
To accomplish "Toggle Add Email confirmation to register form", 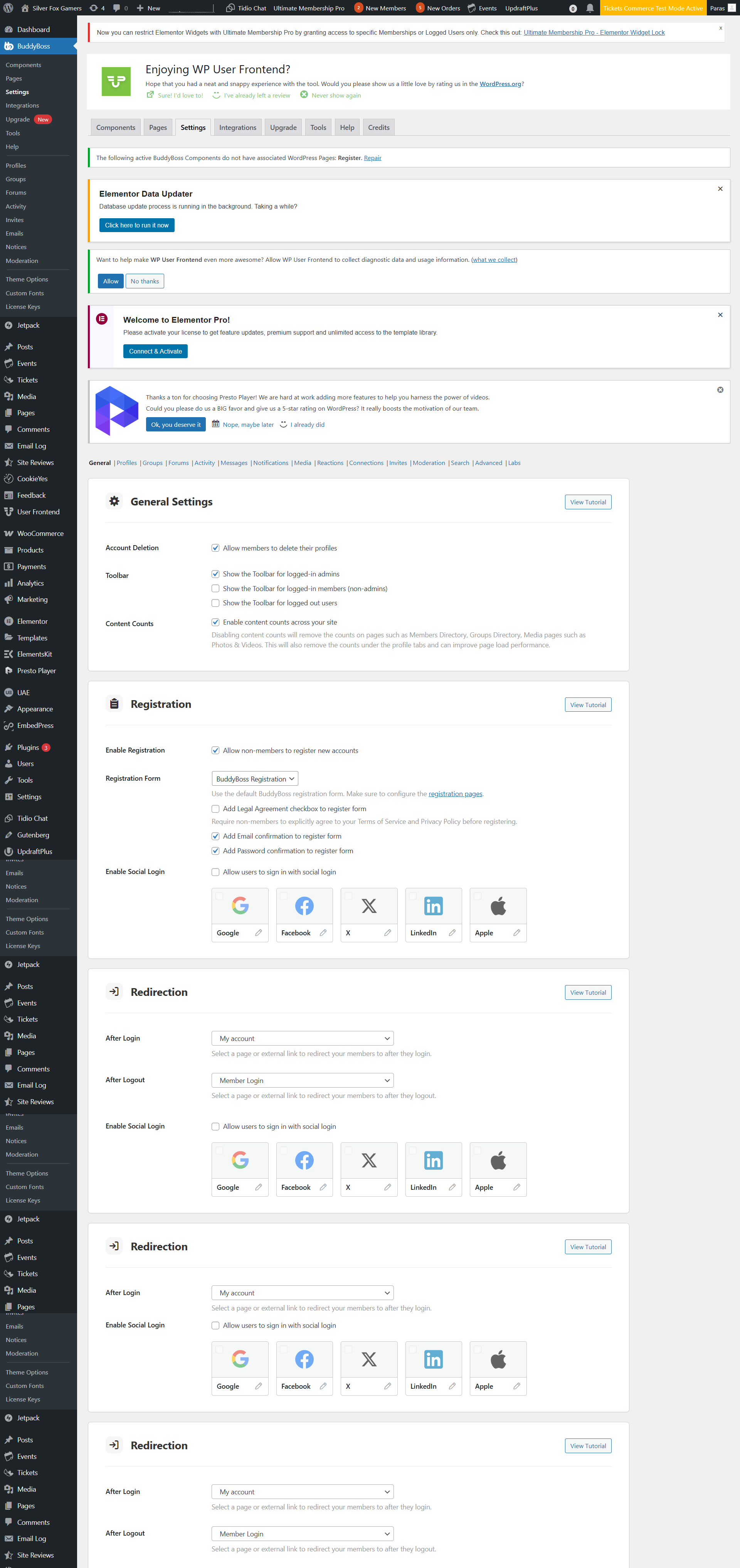I will click(x=215, y=836).
